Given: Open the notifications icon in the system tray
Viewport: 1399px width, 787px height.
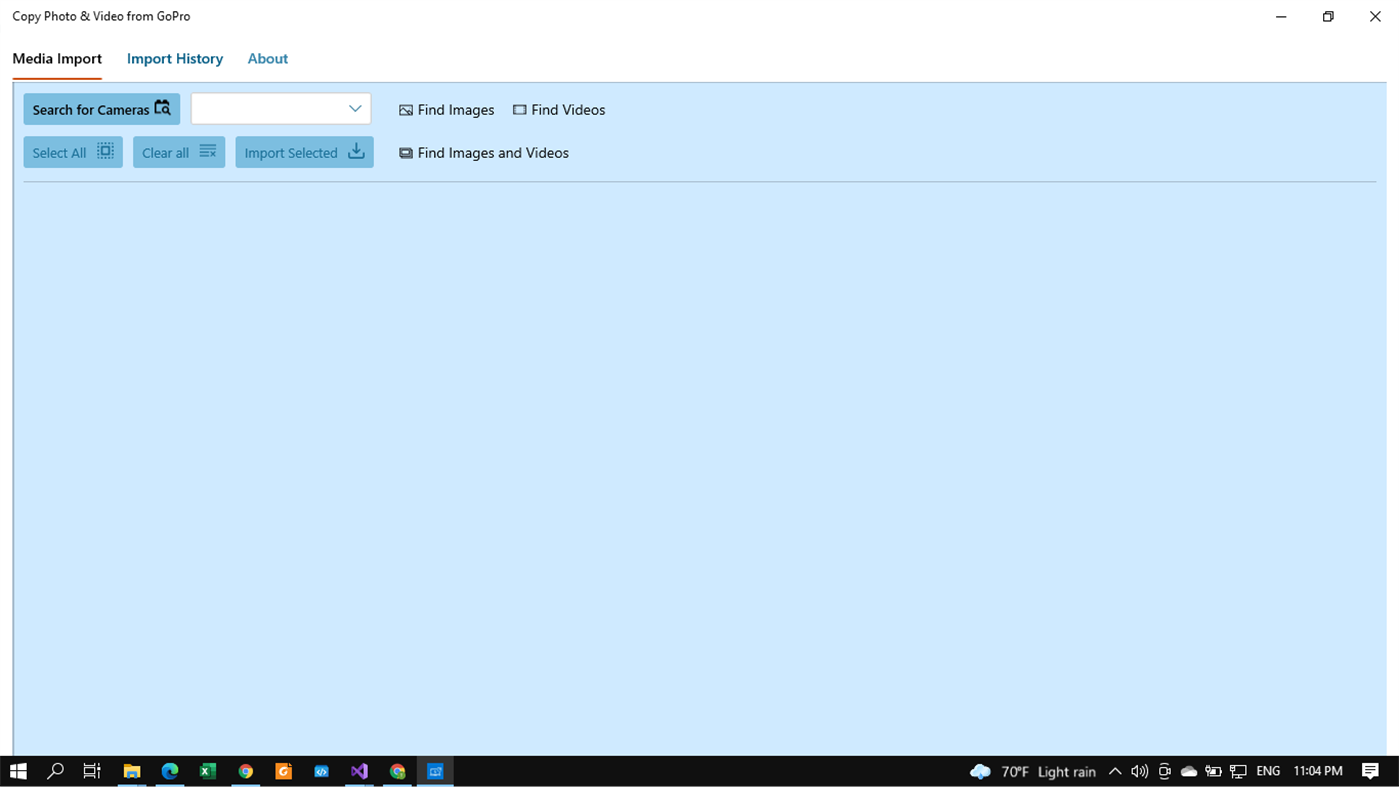Looking at the screenshot, I should tap(1371, 771).
